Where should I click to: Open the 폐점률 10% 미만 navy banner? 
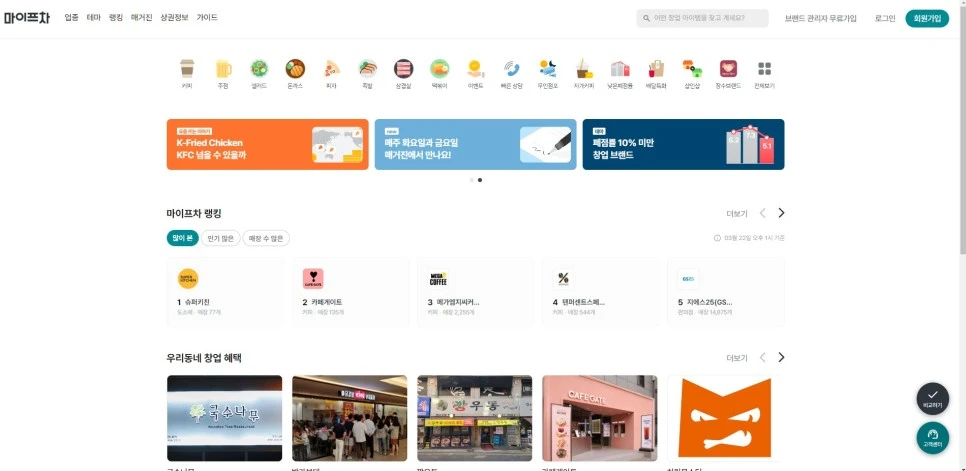point(683,145)
